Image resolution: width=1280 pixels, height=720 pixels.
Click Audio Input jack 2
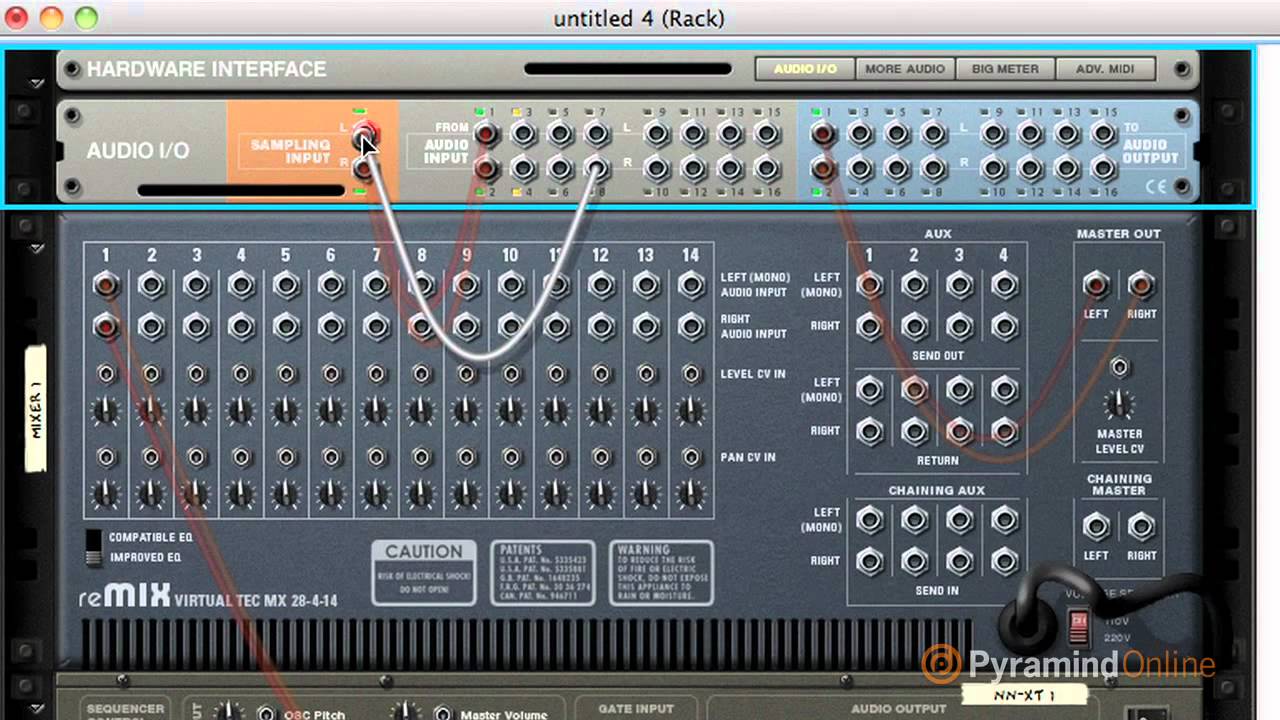[487, 168]
